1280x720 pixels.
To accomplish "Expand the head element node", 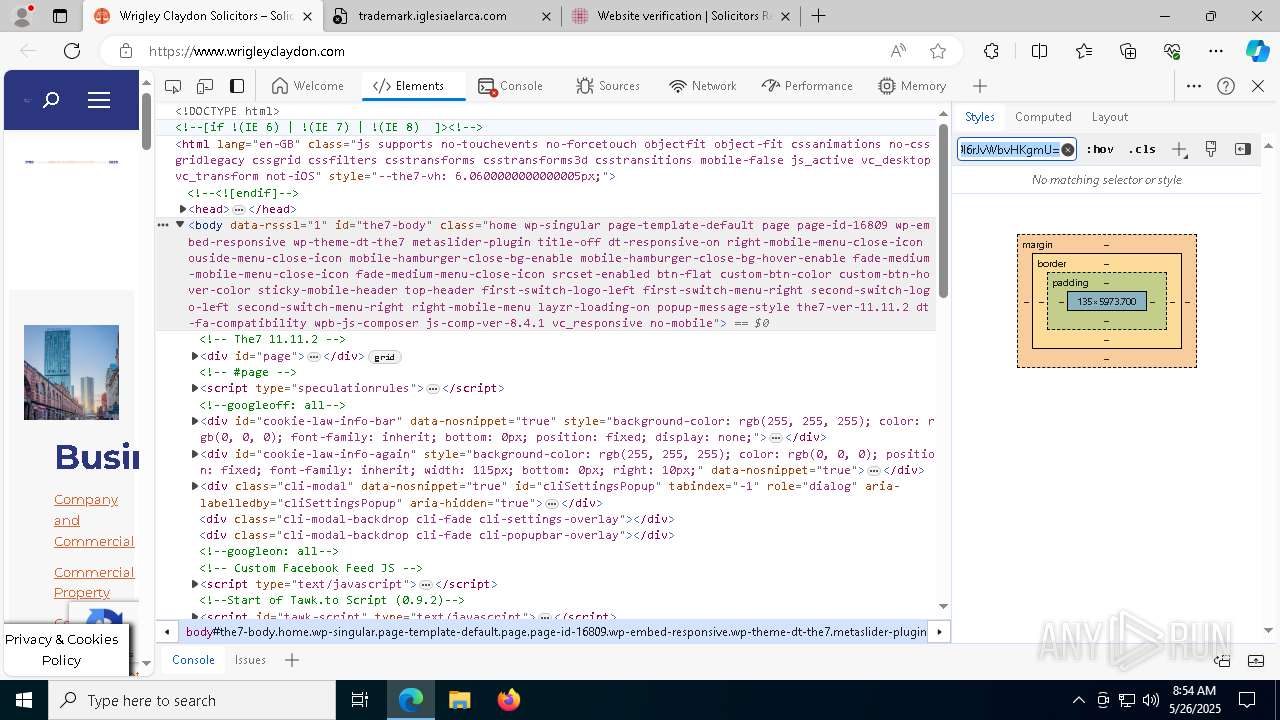I will (x=183, y=209).
